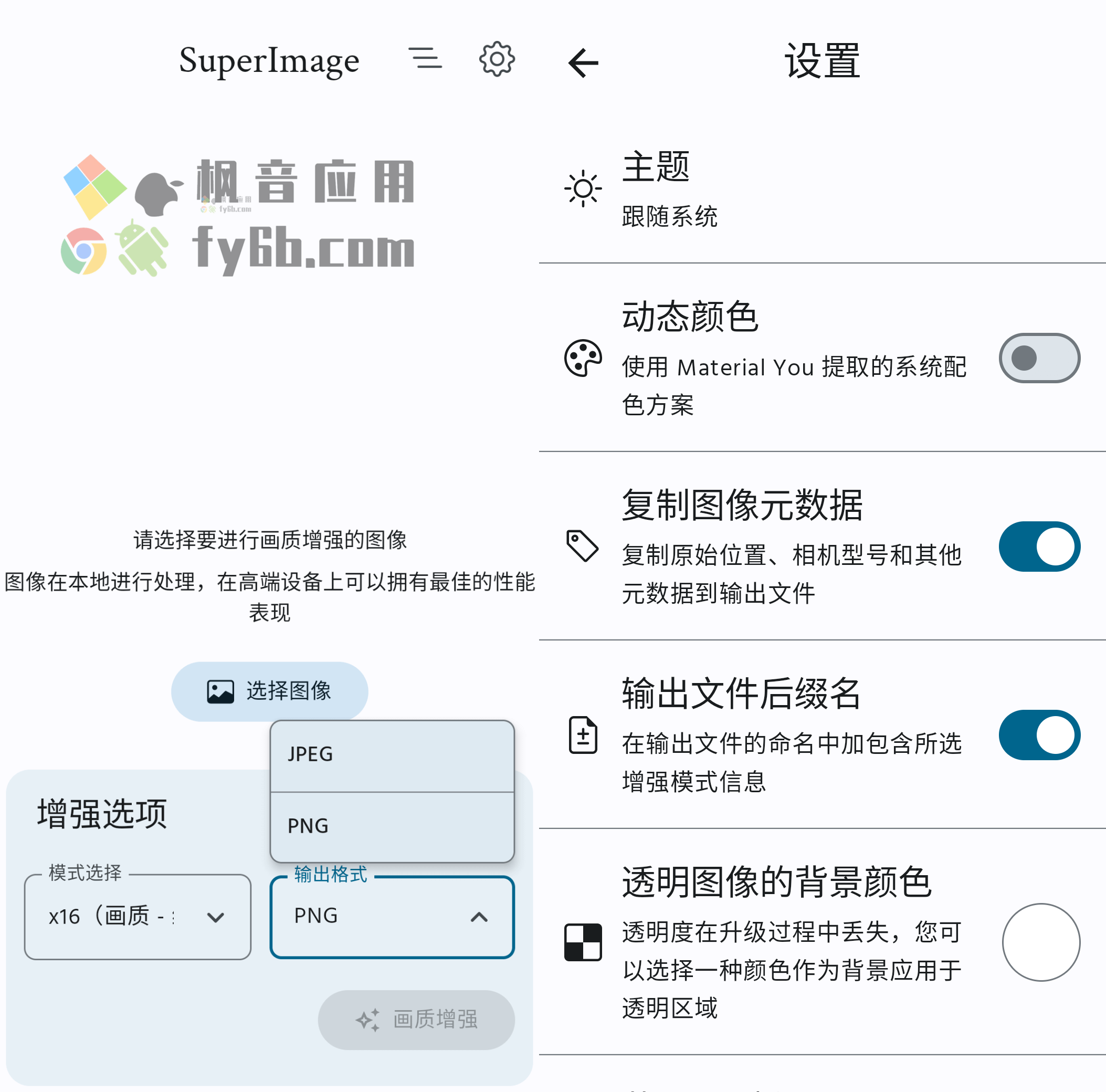Turn off the 输出文件后缀名 switch

1039,734
